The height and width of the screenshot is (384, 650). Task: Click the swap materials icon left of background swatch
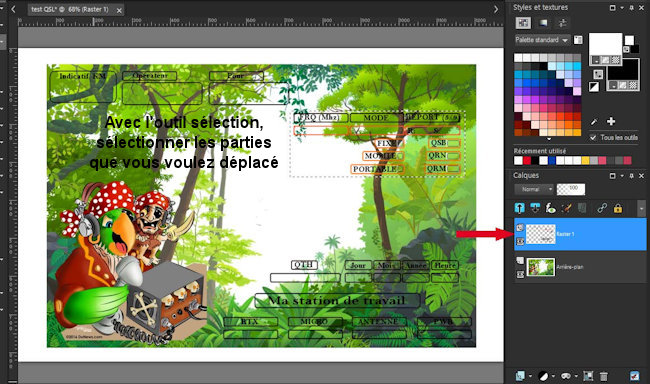pos(598,74)
